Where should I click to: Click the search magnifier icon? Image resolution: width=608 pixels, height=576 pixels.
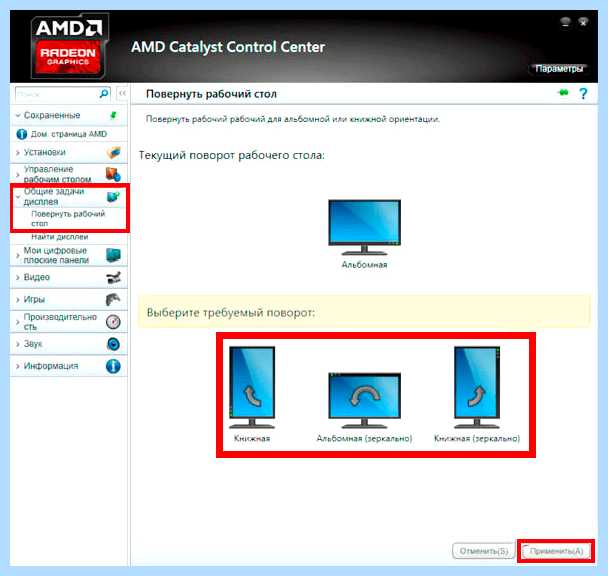click(104, 93)
